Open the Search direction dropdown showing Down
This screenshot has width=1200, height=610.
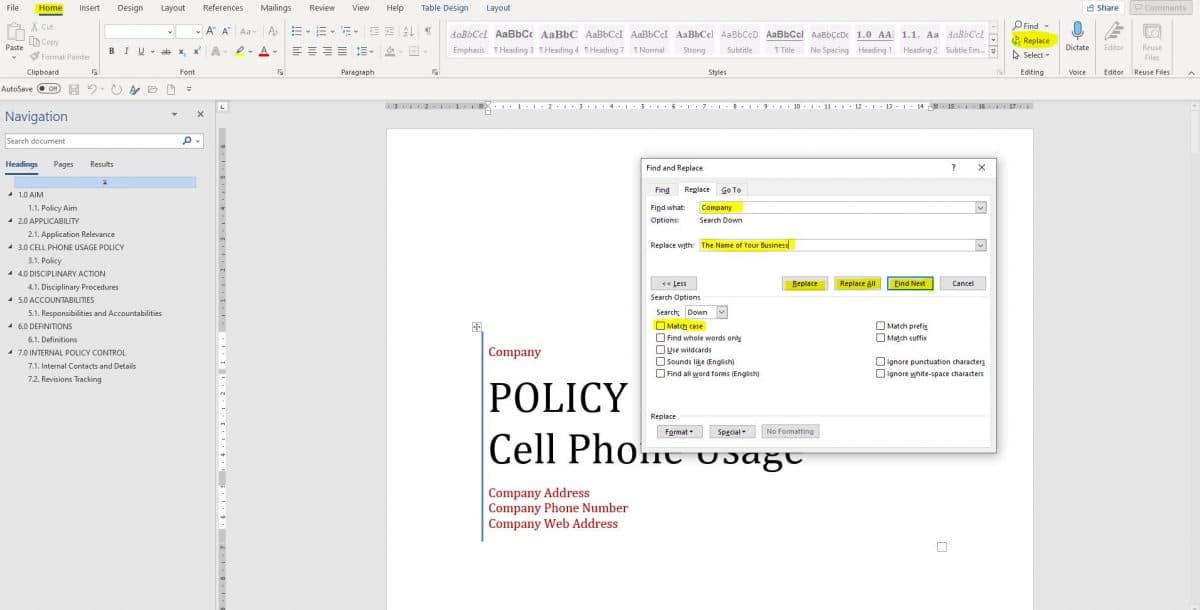716,312
